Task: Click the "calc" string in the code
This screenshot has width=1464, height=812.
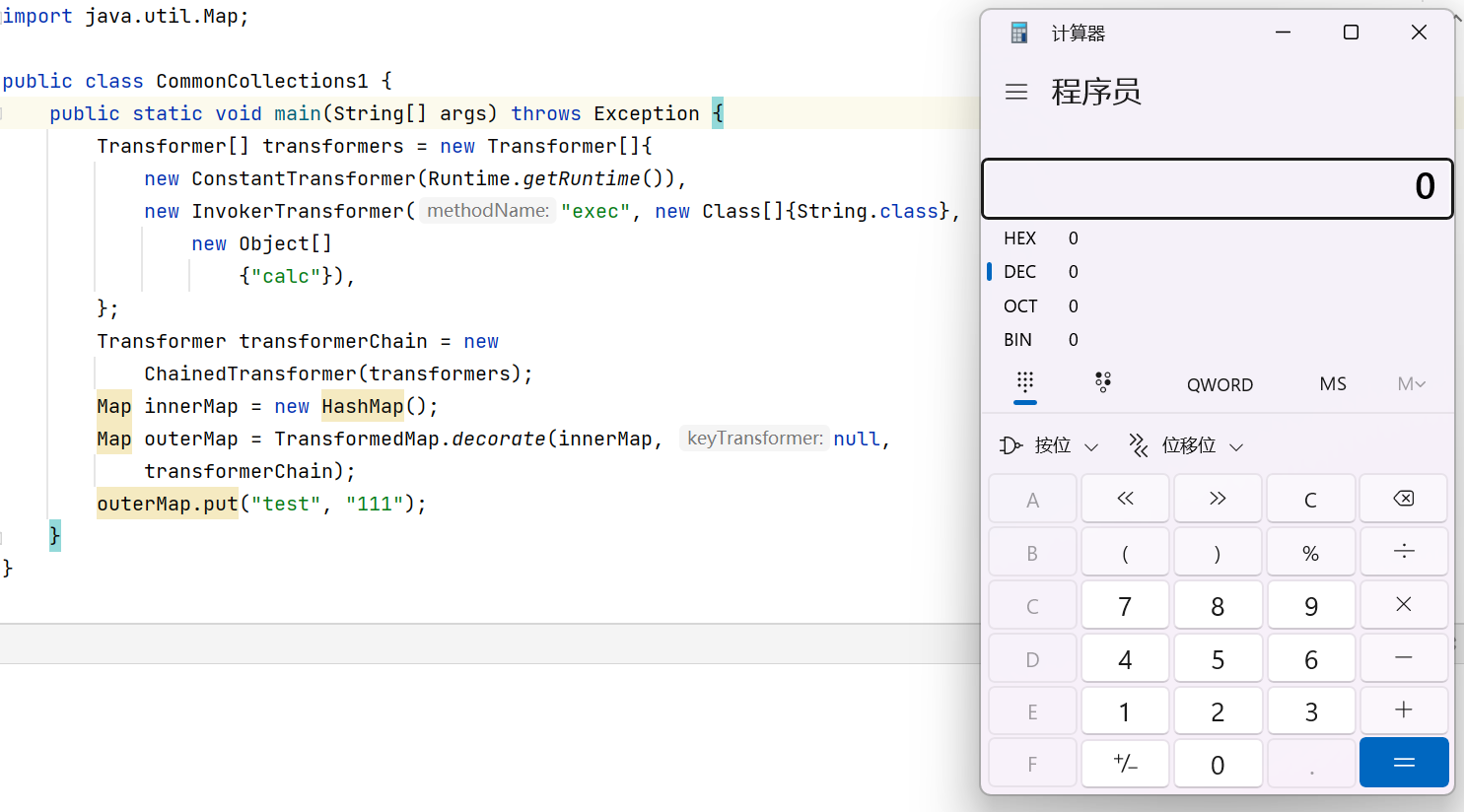Action: point(286,276)
